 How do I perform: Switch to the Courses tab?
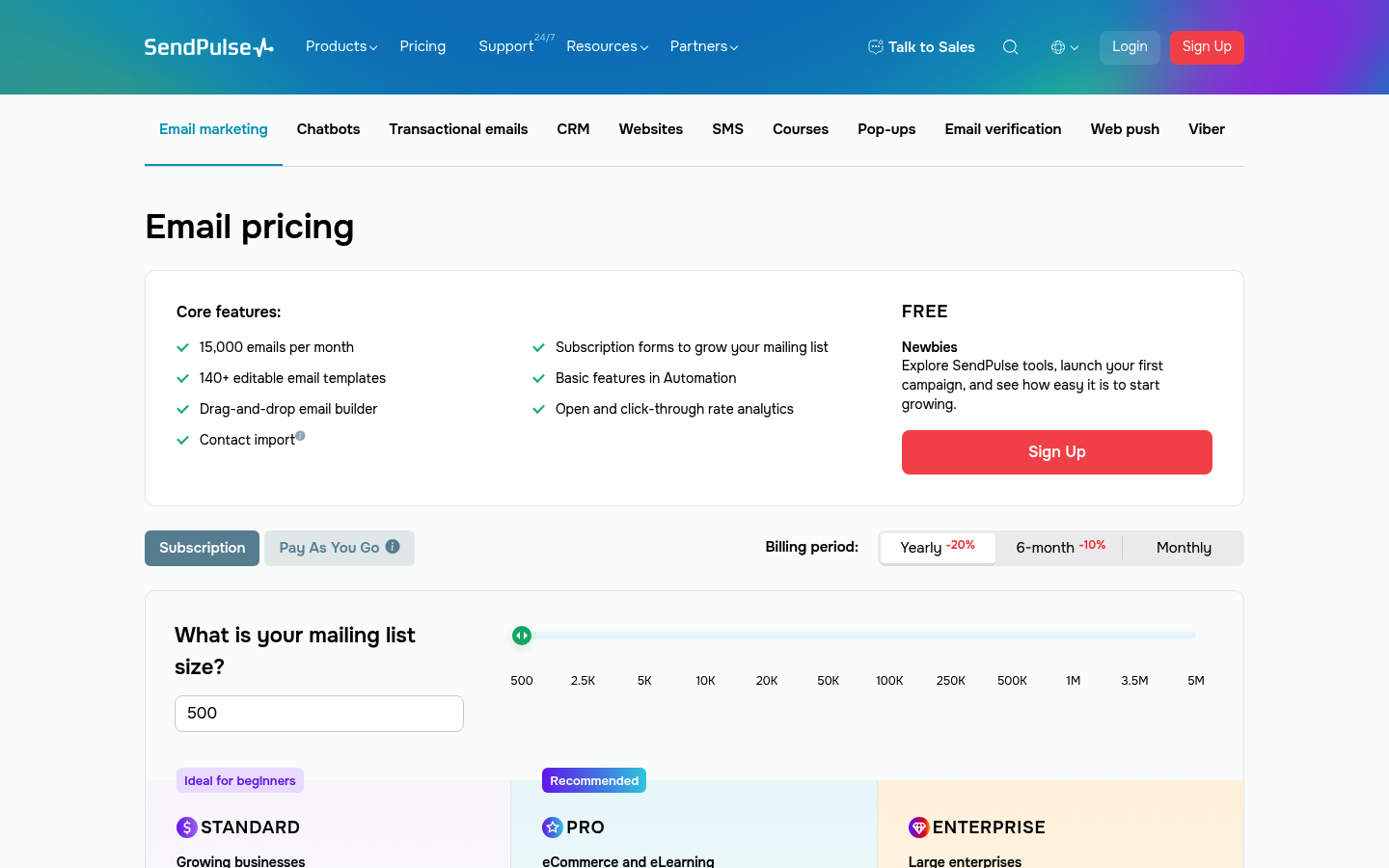[x=801, y=129]
